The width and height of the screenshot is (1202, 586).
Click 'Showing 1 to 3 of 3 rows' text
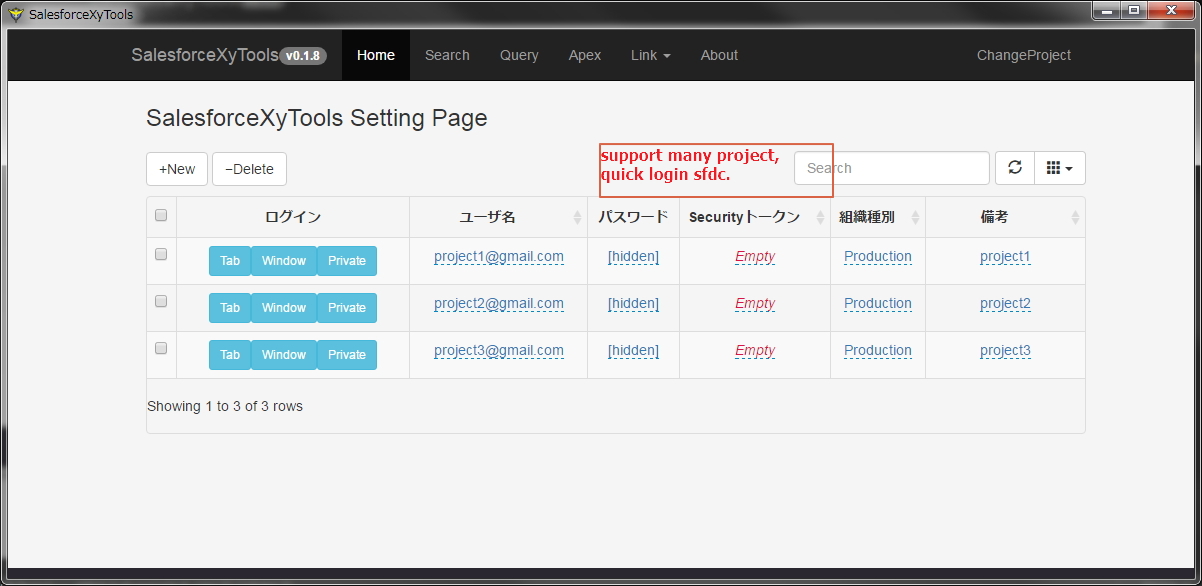225,406
